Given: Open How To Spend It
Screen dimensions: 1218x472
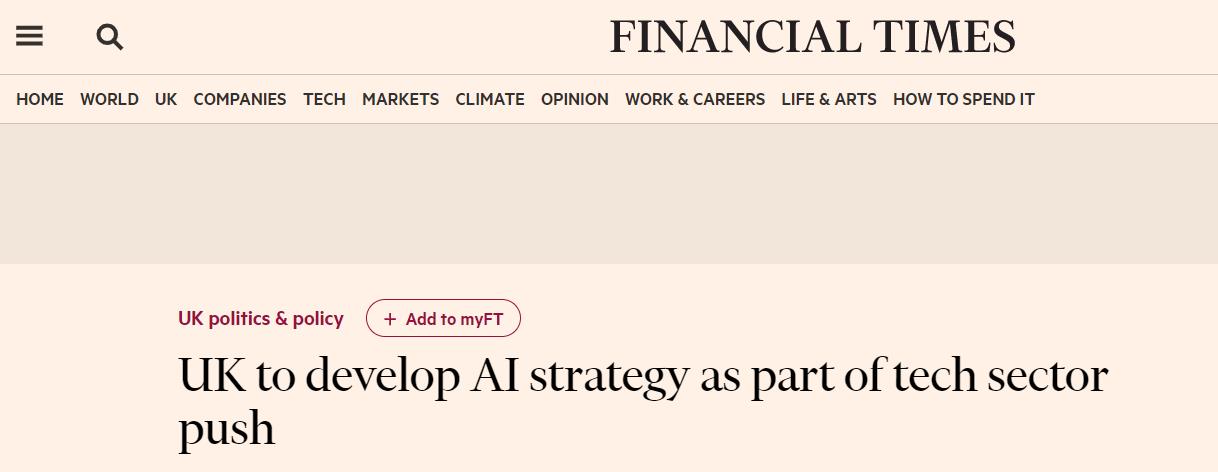Looking at the screenshot, I should click(963, 99).
